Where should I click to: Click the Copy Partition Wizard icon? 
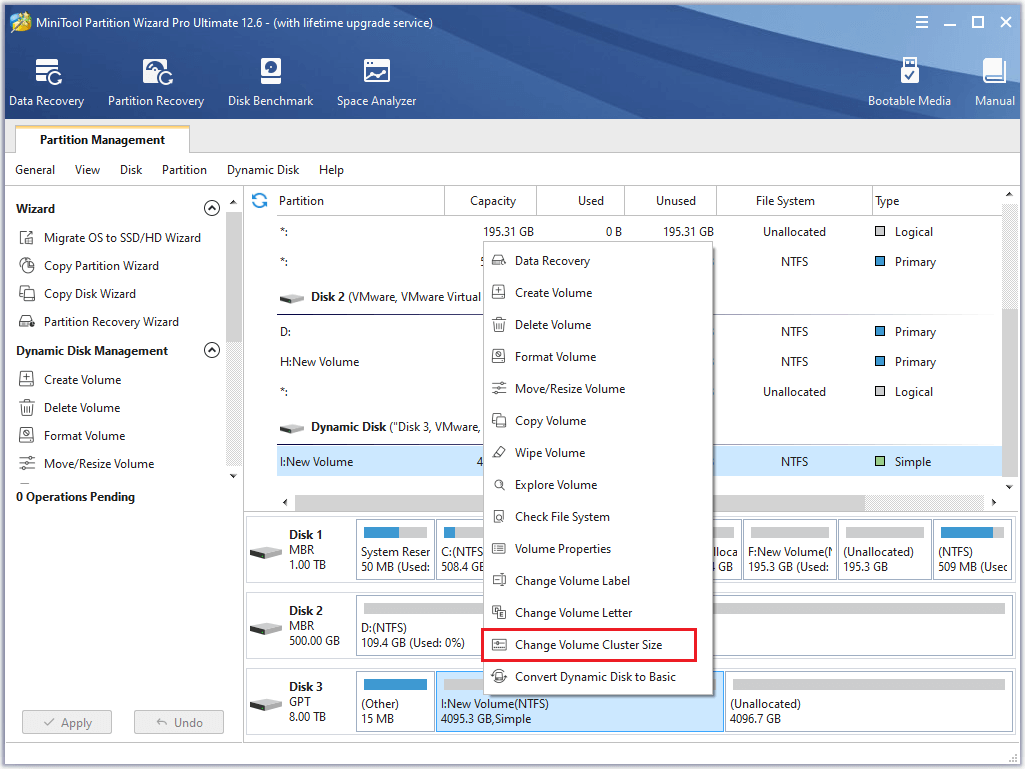[x=27, y=265]
